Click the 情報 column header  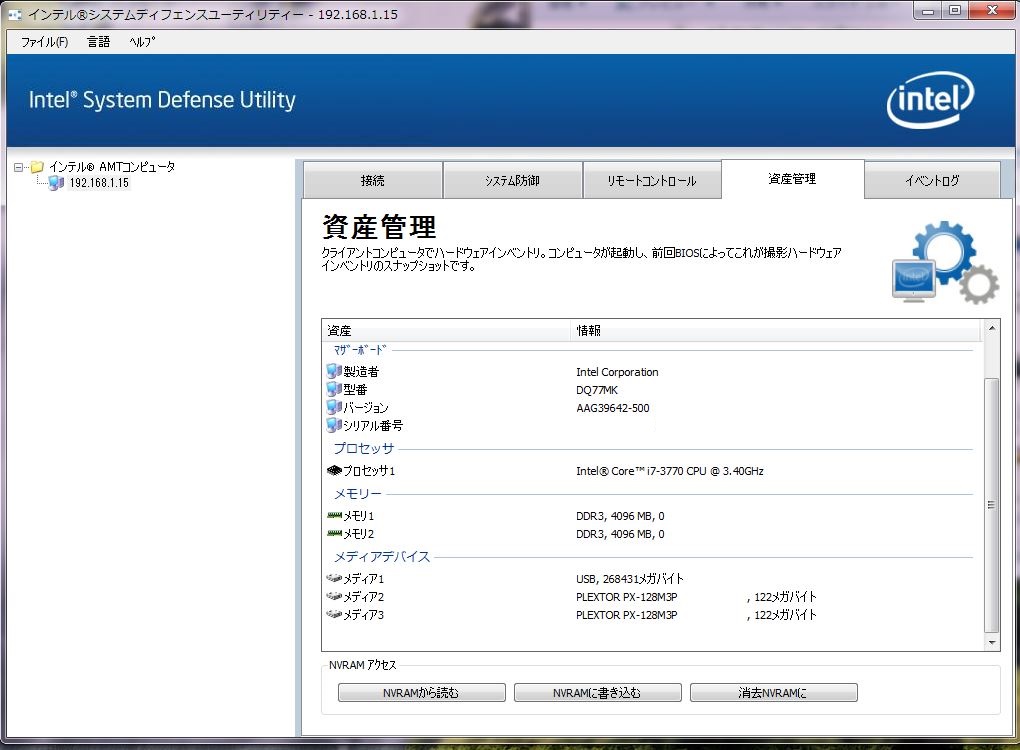click(x=775, y=330)
